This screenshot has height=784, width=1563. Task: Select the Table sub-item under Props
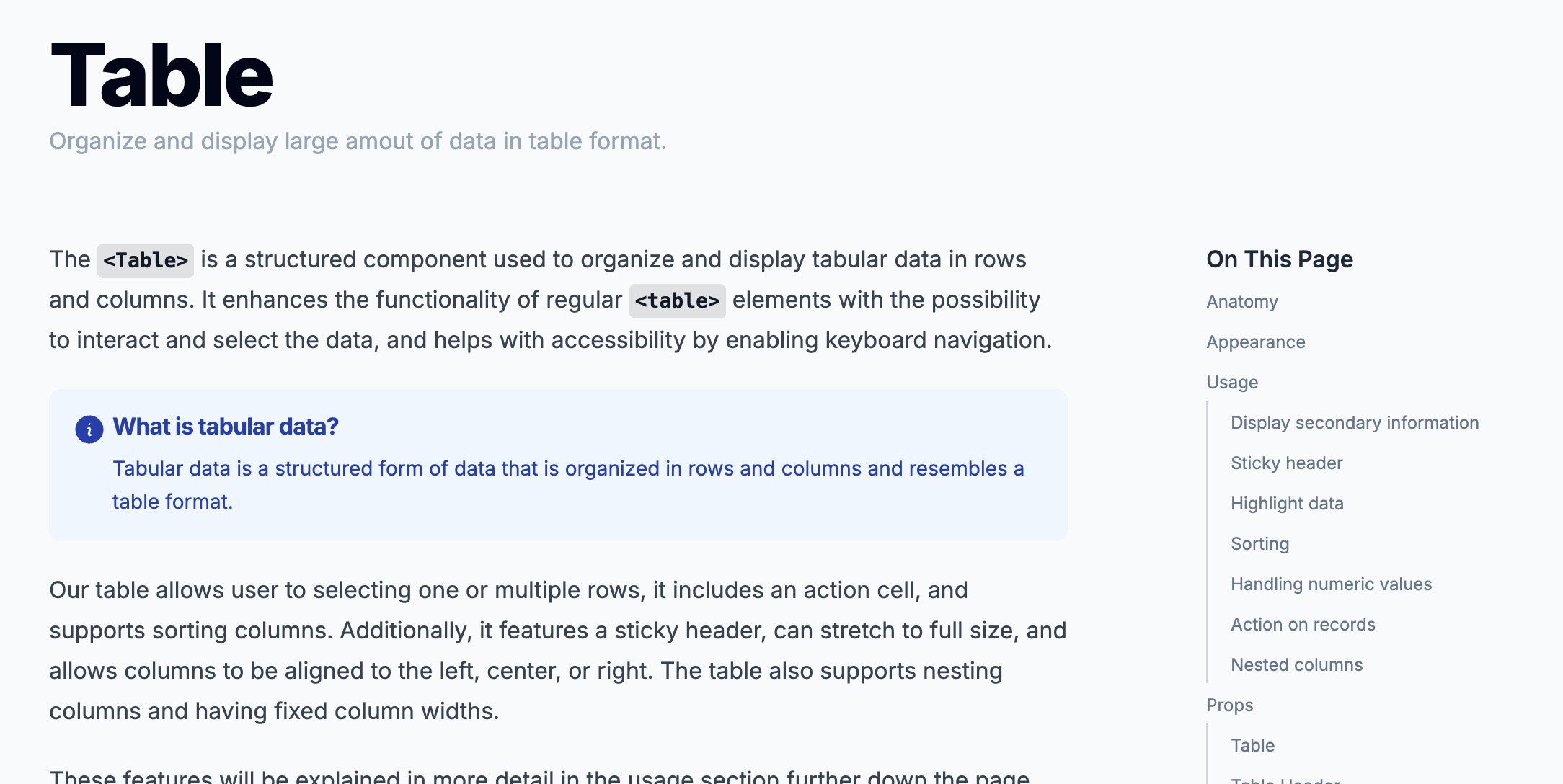[1252, 746]
